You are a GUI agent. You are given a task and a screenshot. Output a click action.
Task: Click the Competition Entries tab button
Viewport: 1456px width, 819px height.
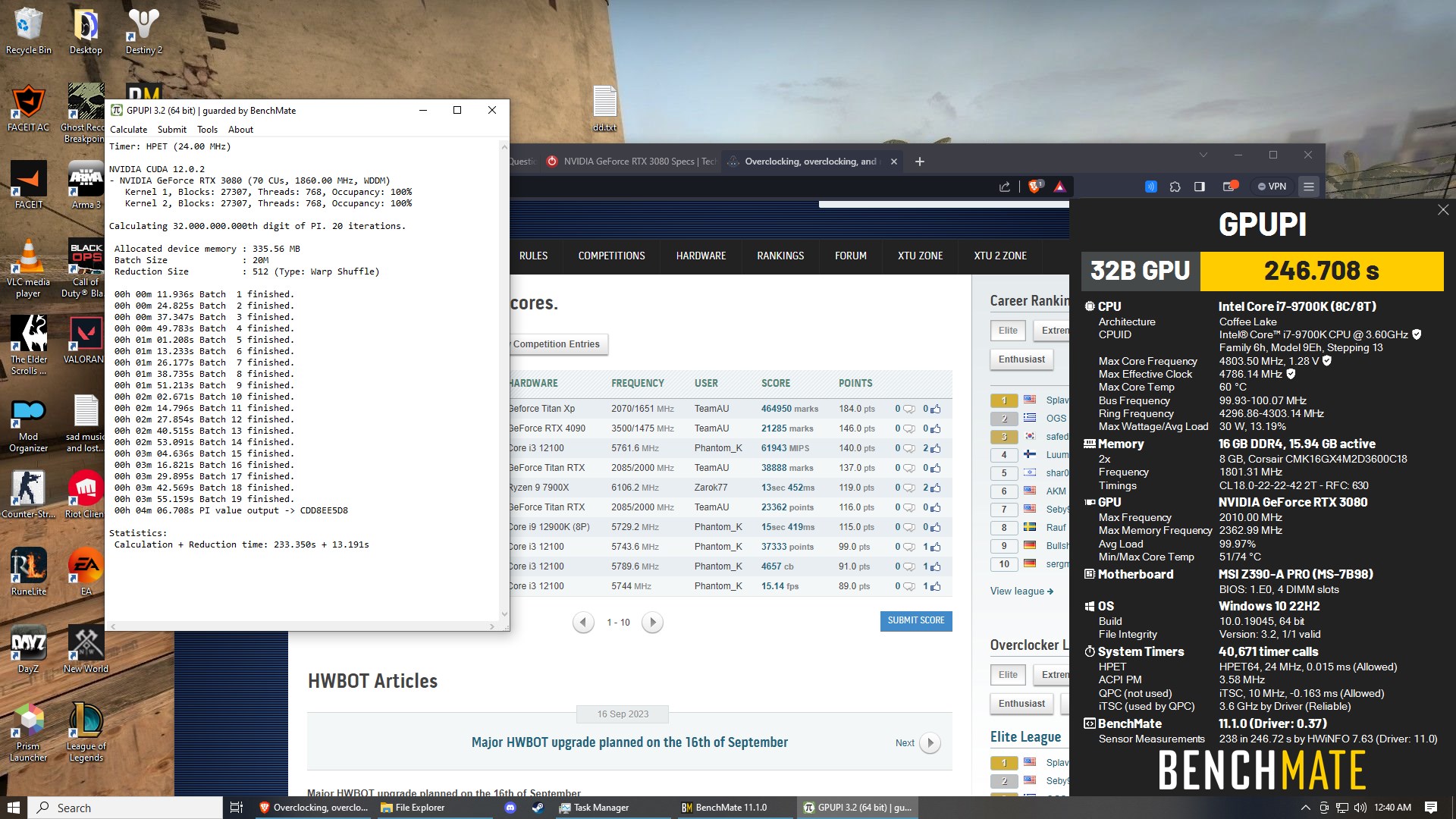(x=557, y=344)
